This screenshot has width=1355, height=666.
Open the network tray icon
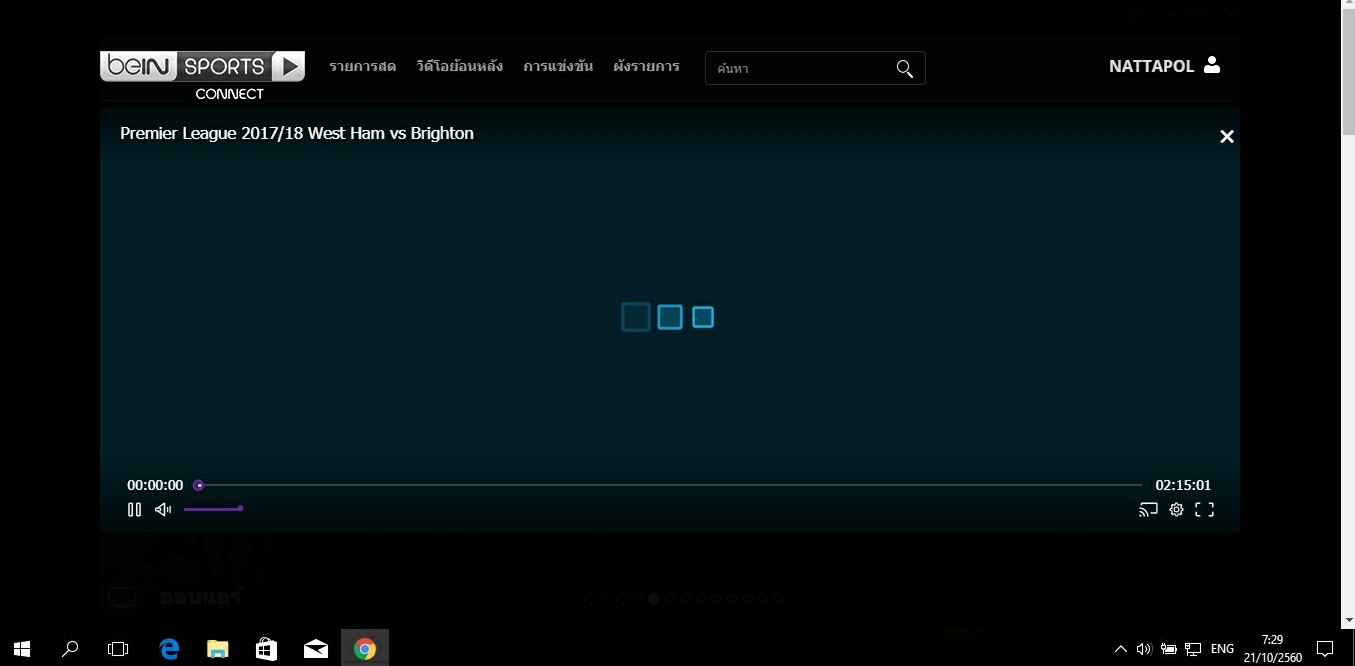point(1192,648)
